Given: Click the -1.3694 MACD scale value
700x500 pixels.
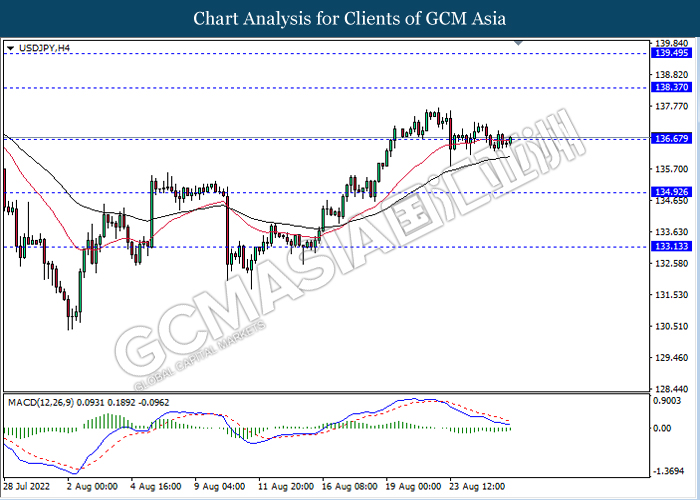Looking at the screenshot, I should click(x=670, y=472).
